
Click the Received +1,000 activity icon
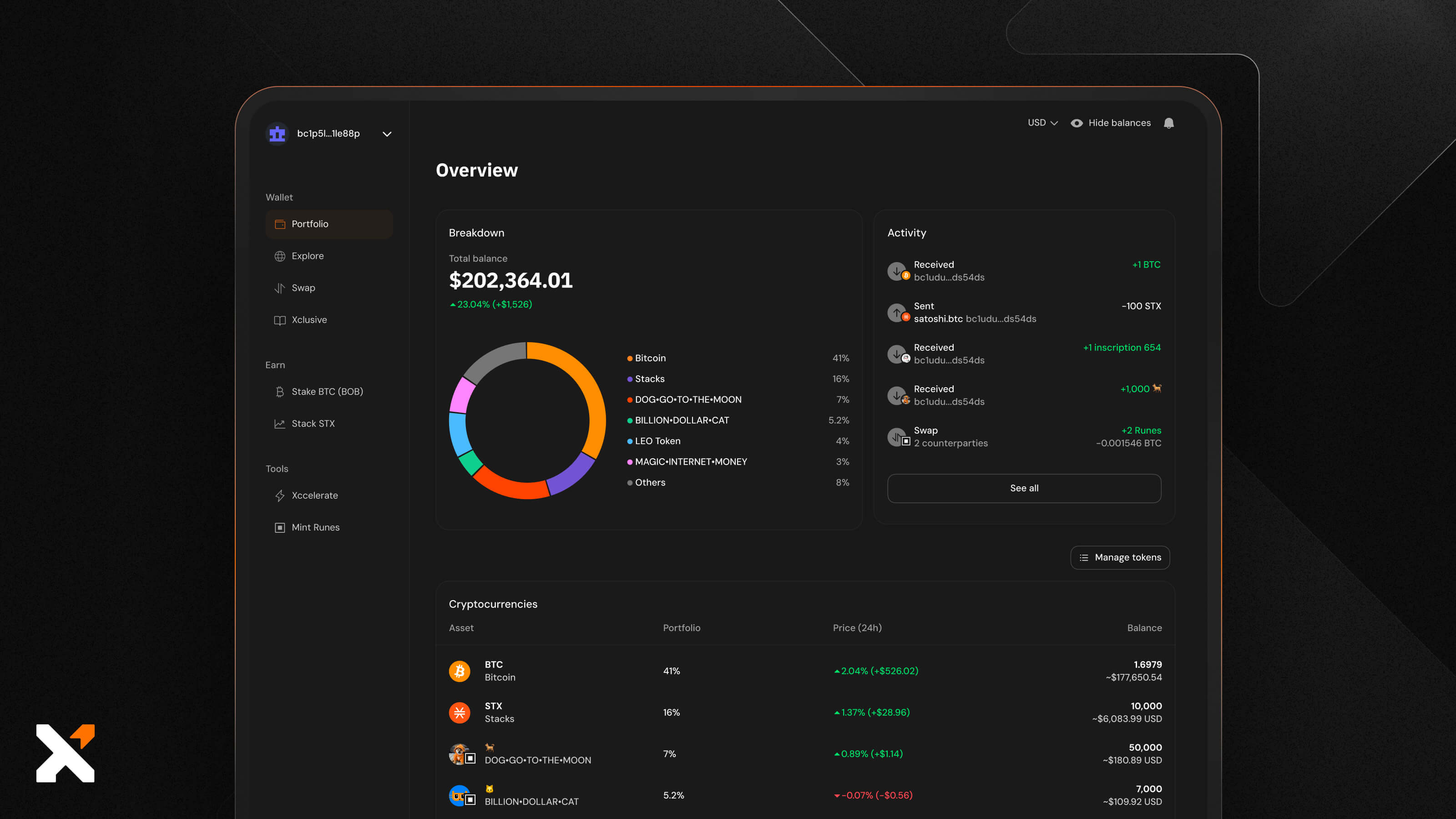[x=898, y=396]
